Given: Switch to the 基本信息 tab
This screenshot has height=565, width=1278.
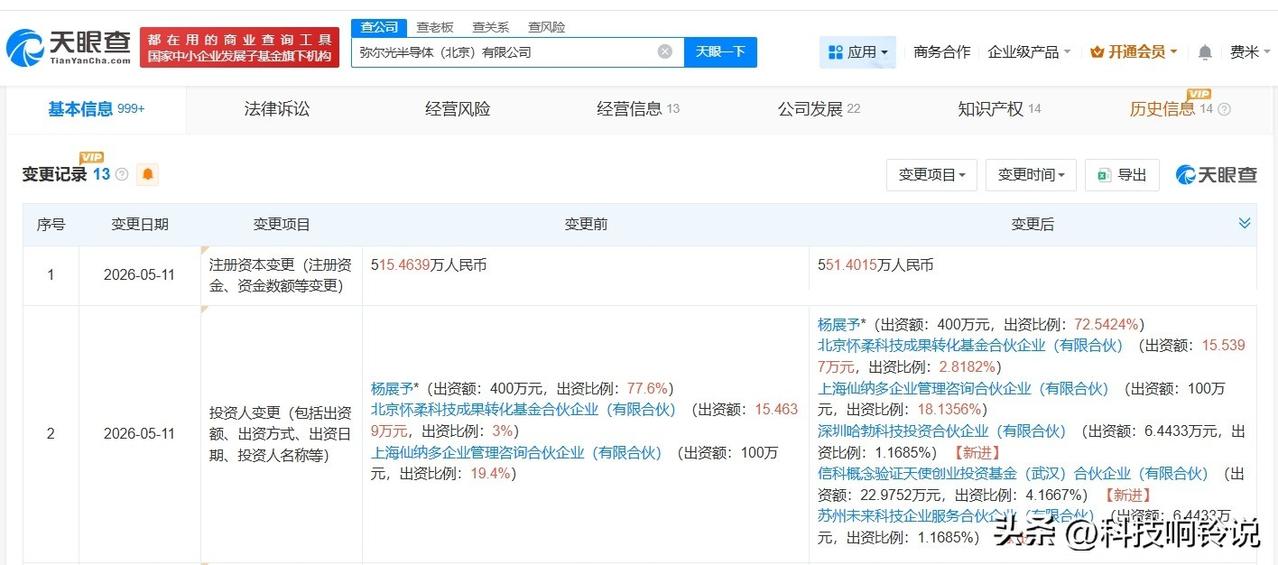Looking at the screenshot, I should tap(96, 109).
